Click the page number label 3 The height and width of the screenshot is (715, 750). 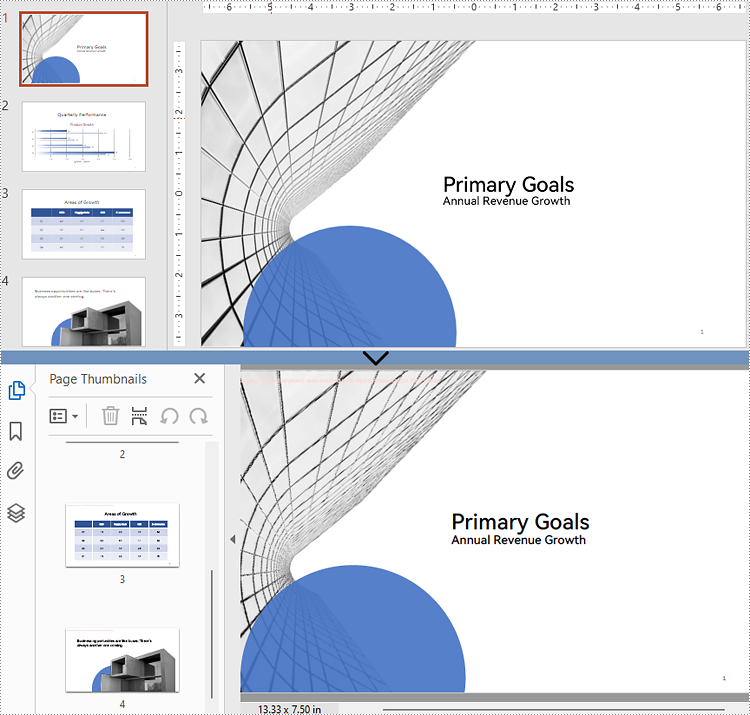[122, 579]
